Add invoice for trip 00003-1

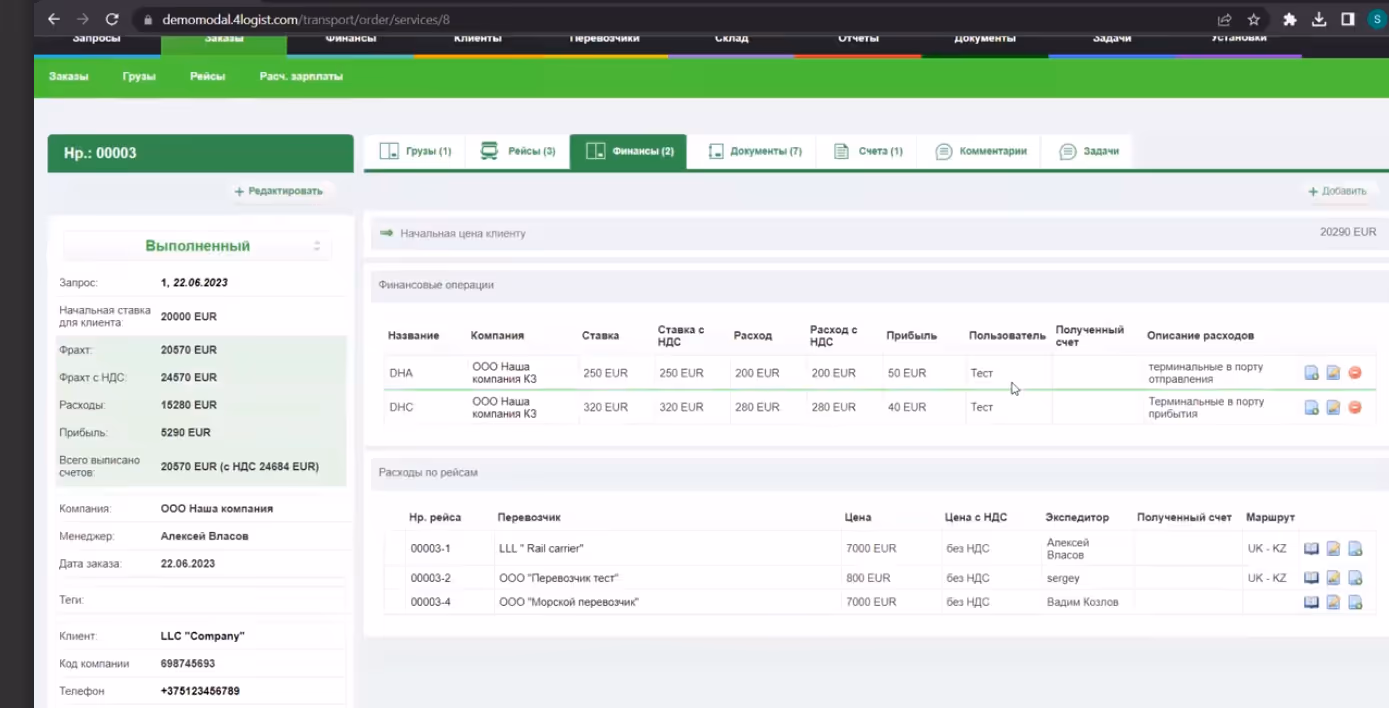[1355, 549]
